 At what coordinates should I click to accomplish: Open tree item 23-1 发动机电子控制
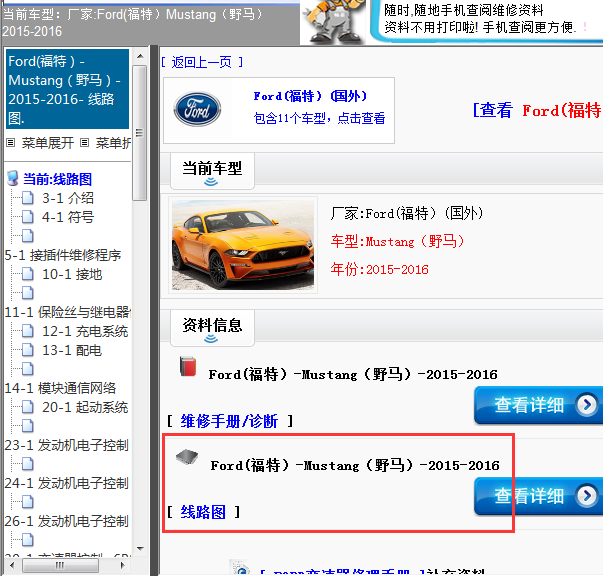pos(67,445)
